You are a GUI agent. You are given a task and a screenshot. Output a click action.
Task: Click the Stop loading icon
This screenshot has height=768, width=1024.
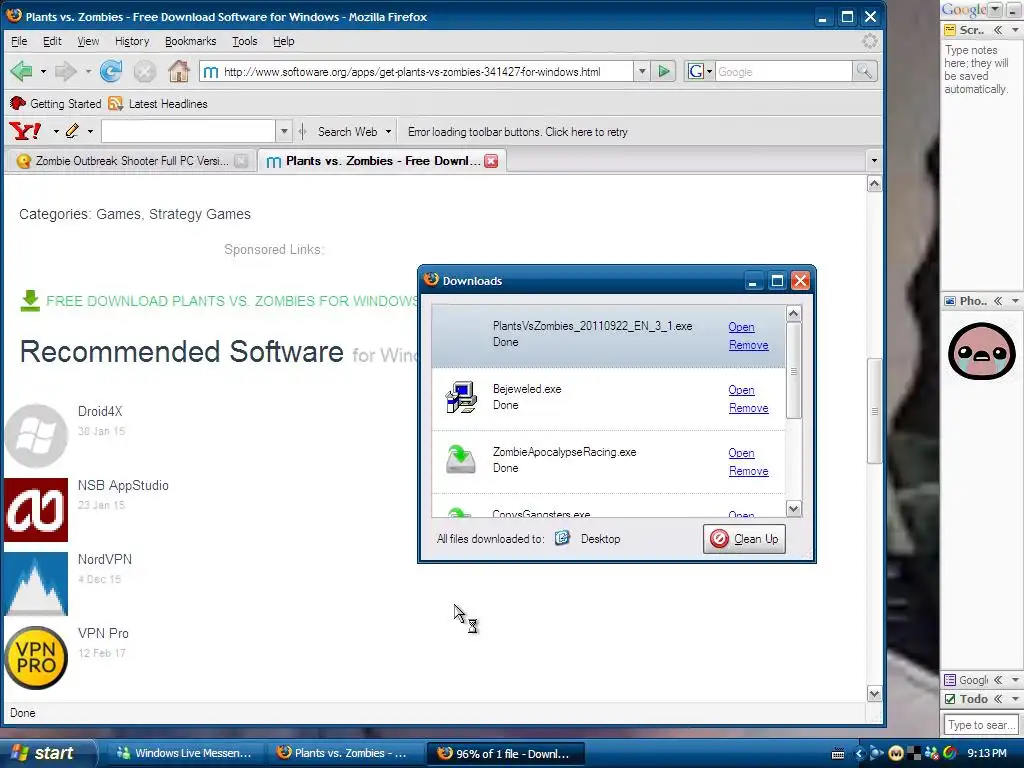click(x=144, y=71)
